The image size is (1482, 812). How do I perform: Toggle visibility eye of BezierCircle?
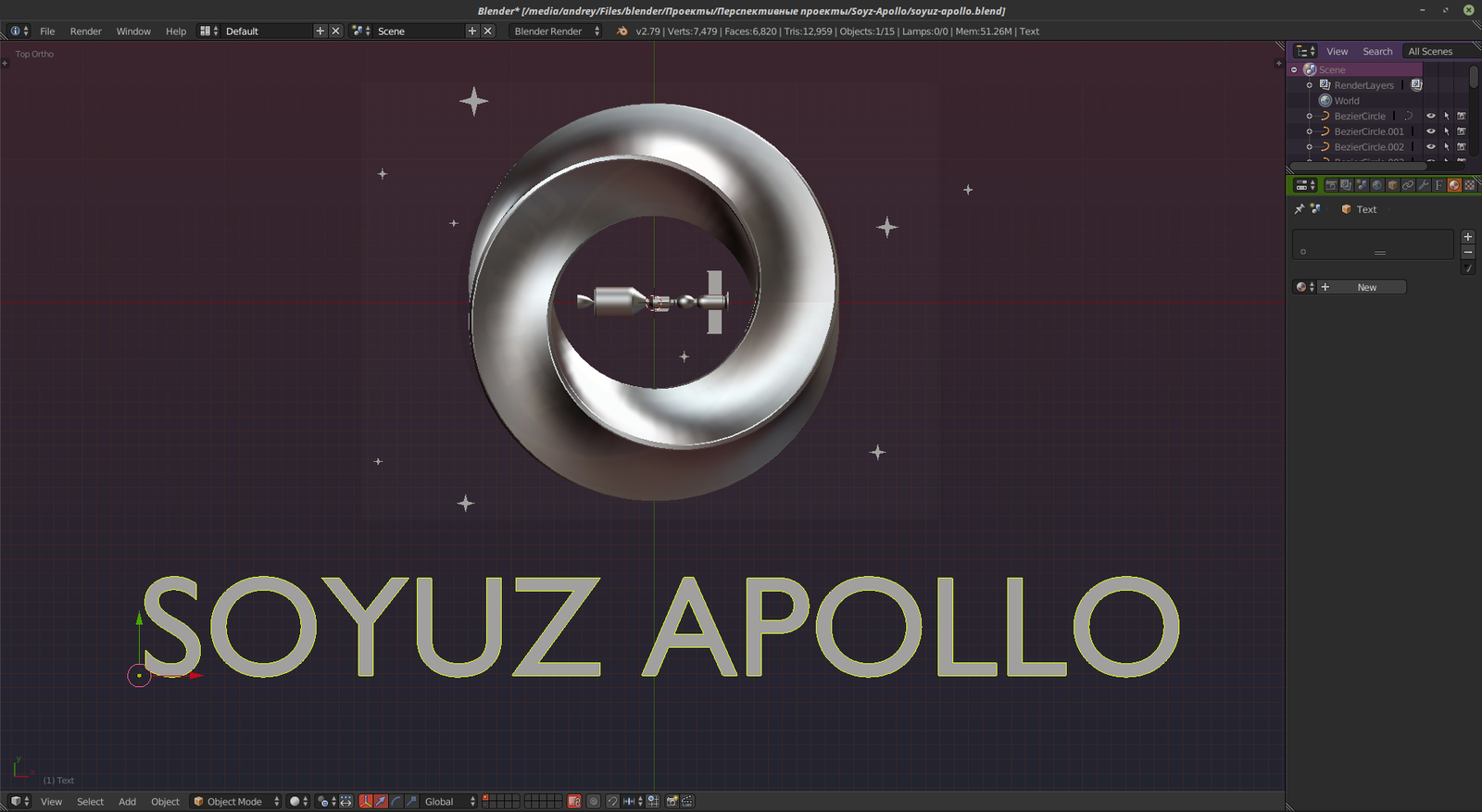tap(1430, 116)
